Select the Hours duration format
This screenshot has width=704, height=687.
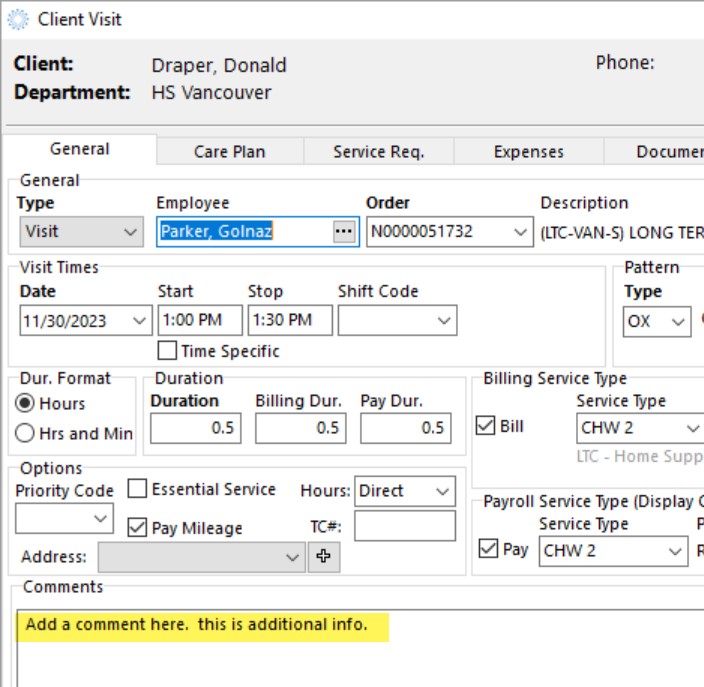(25, 403)
